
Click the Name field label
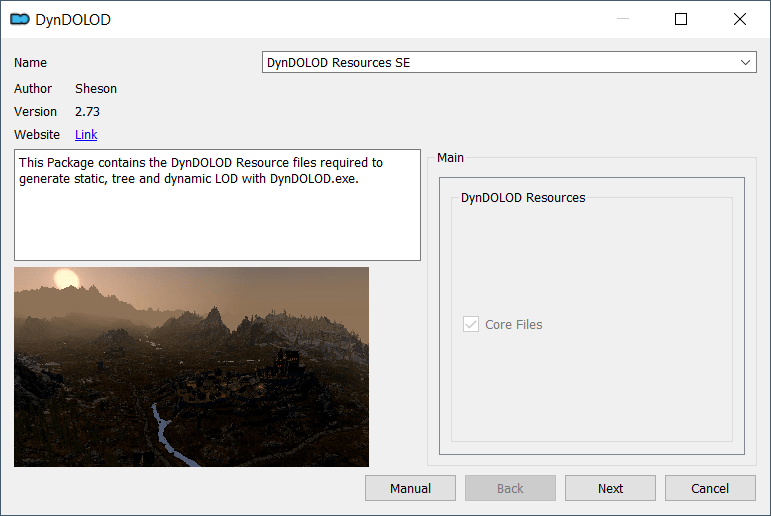(30, 62)
